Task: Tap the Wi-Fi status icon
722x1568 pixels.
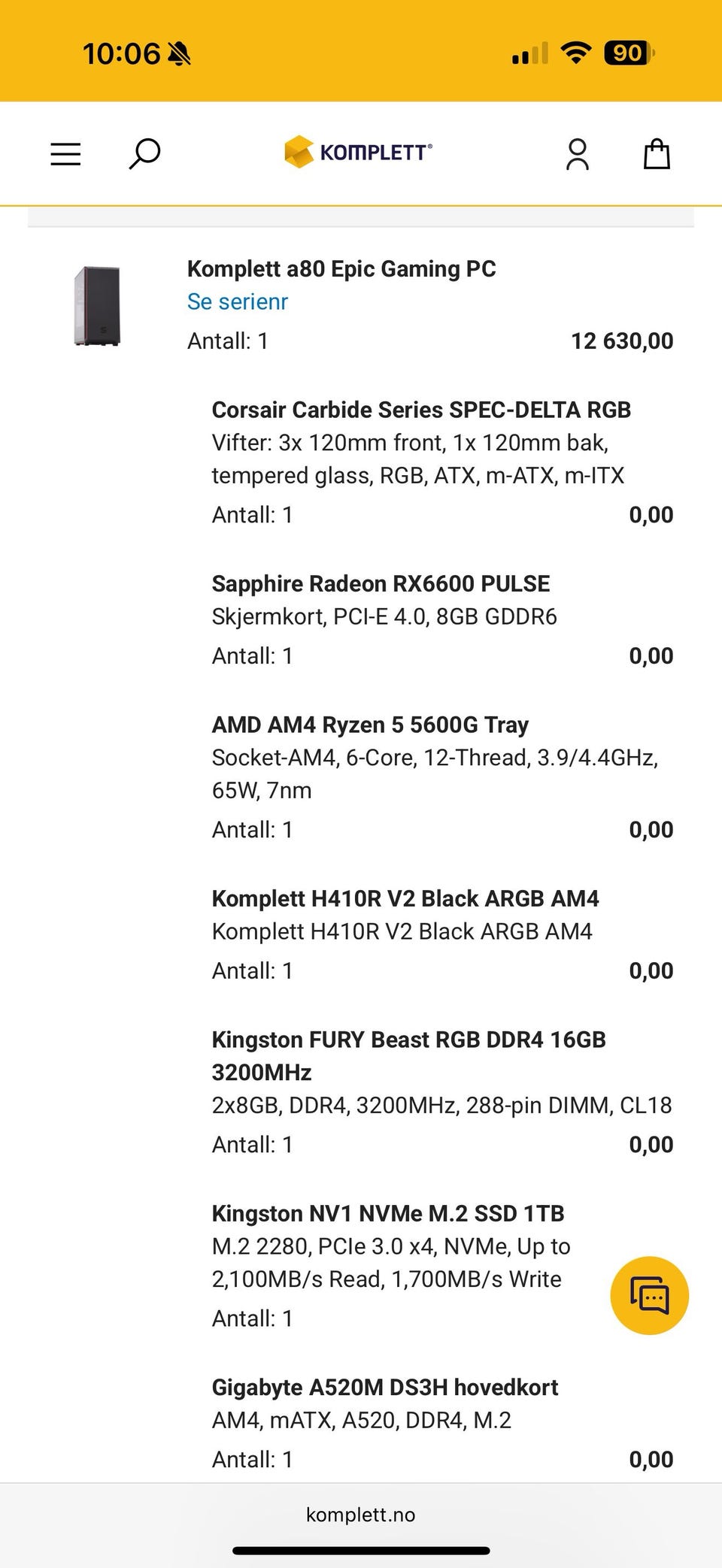Action: (x=576, y=53)
